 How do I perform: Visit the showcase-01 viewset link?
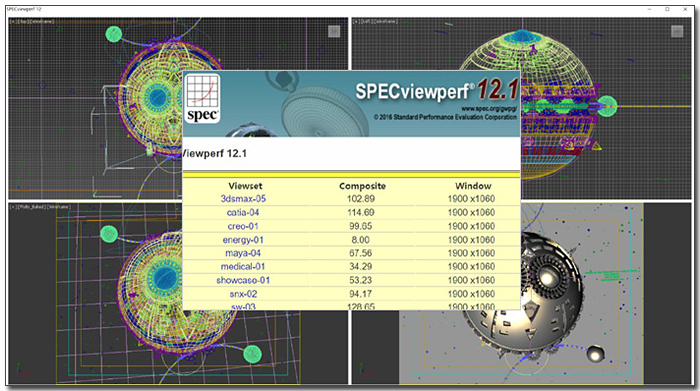coord(243,280)
